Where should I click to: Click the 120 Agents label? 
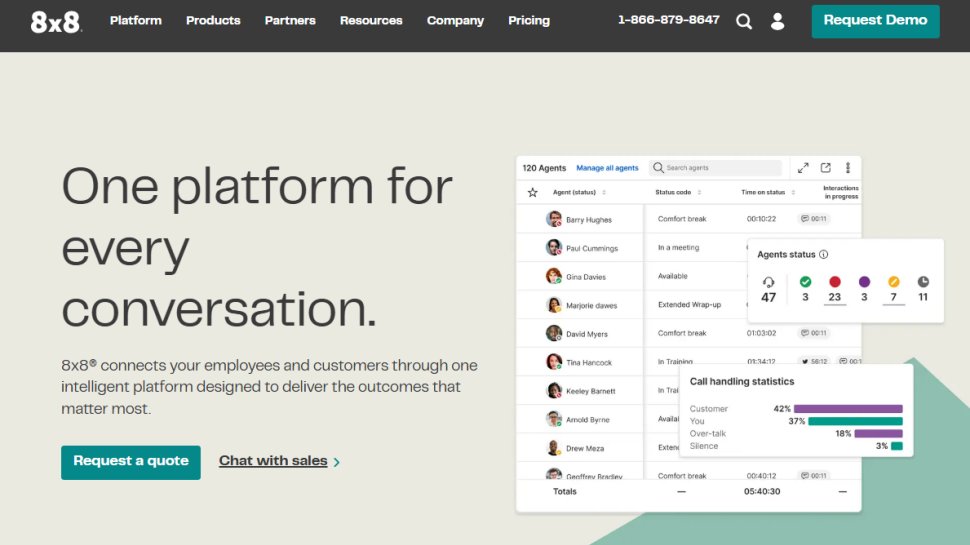click(x=544, y=168)
